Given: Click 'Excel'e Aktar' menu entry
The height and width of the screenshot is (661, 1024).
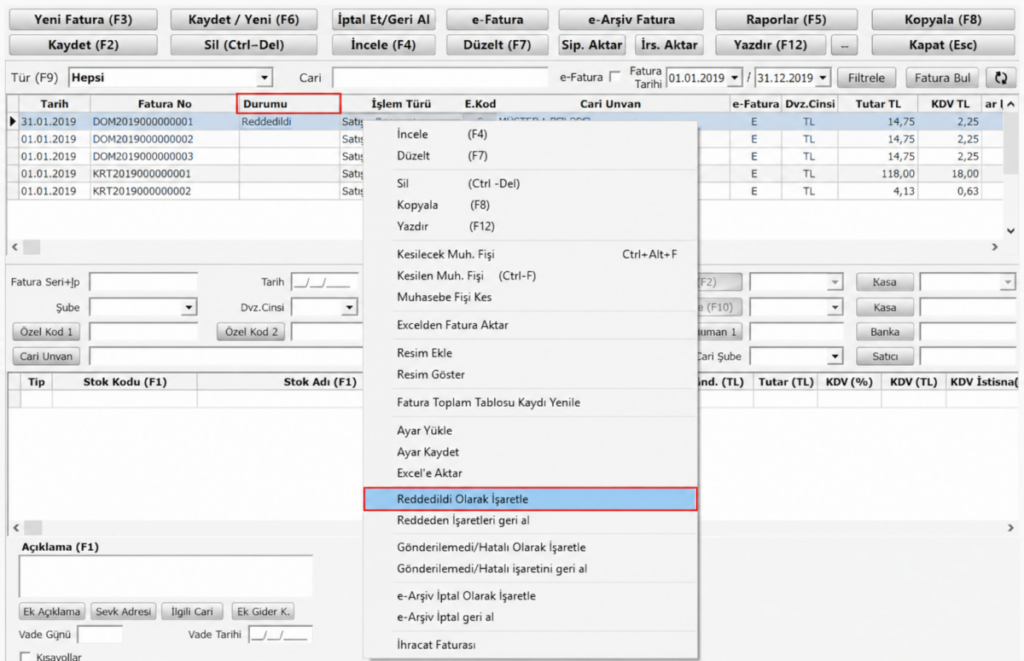Looking at the screenshot, I should 429,473.
